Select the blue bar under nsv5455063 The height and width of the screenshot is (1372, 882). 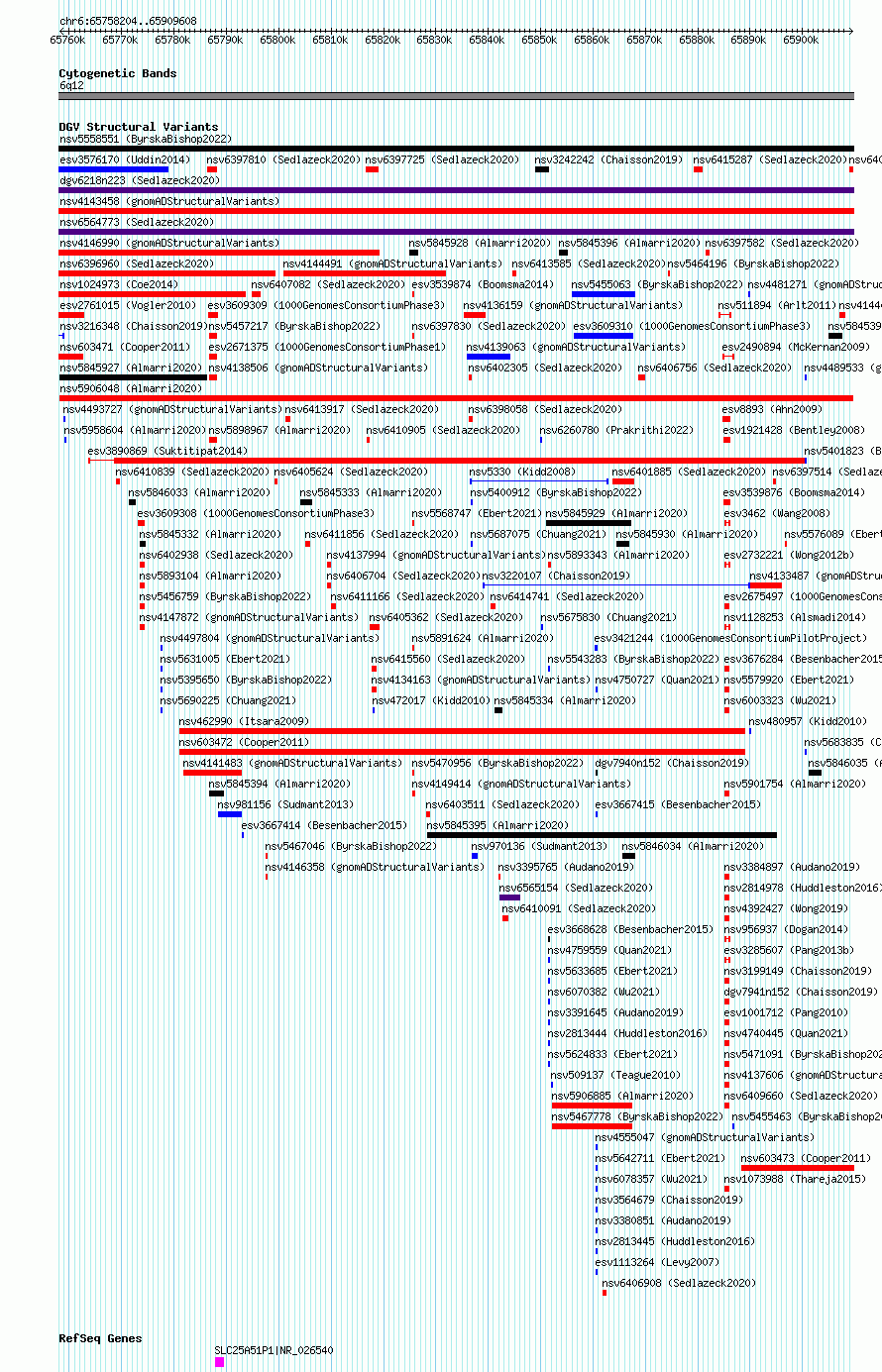tap(603, 294)
